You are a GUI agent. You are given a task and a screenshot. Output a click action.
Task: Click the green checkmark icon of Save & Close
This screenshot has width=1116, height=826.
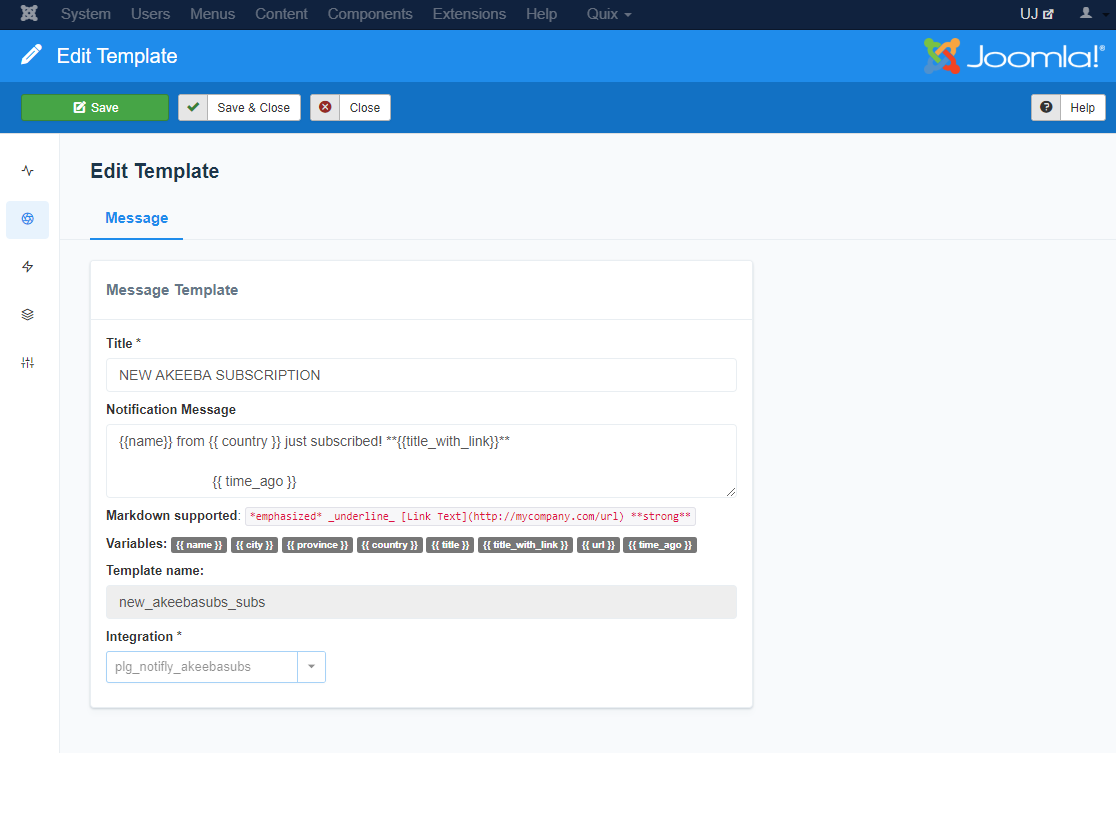tap(193, 107)
